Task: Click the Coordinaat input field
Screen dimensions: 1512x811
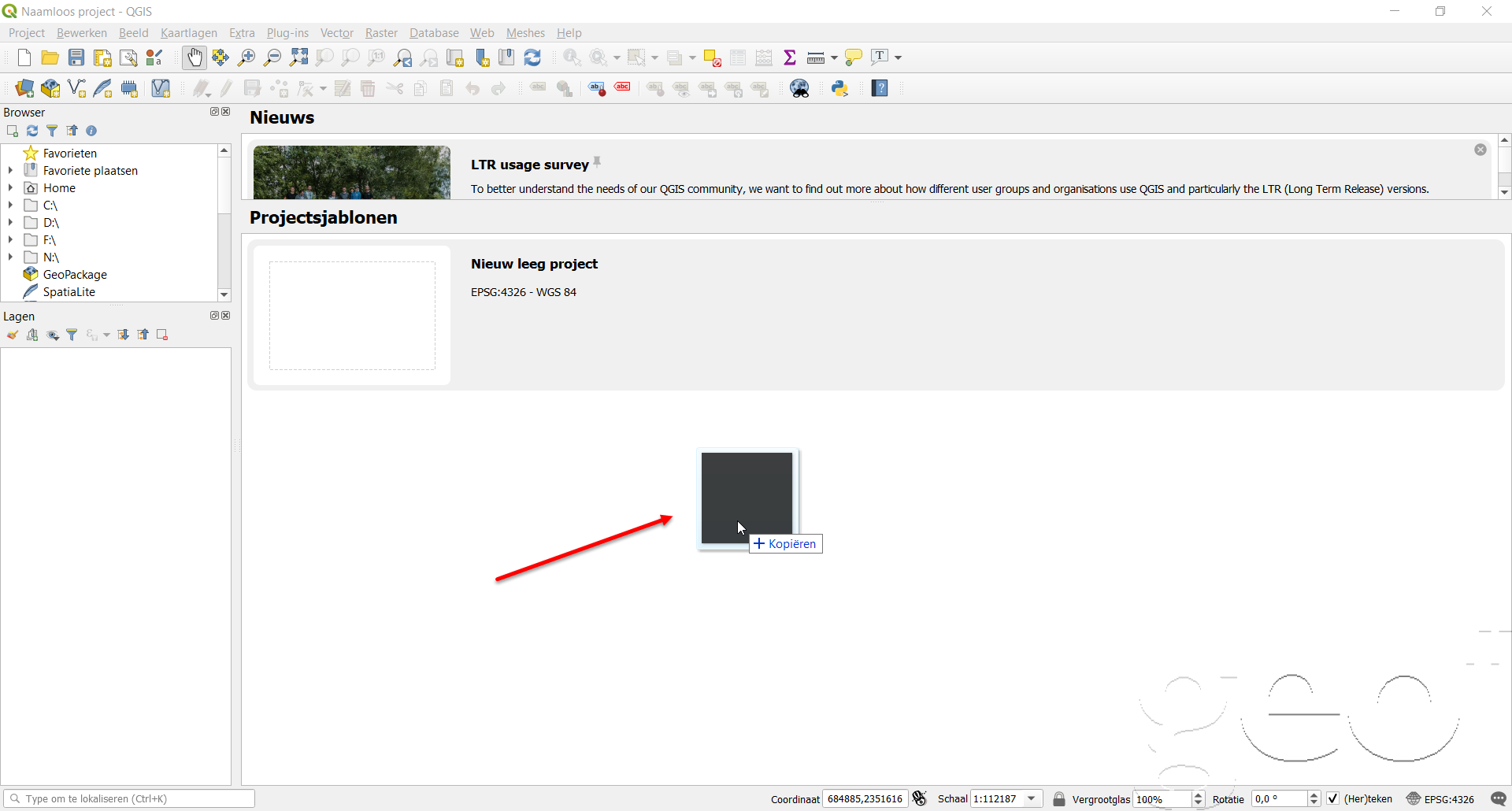Action: point(865,798)
